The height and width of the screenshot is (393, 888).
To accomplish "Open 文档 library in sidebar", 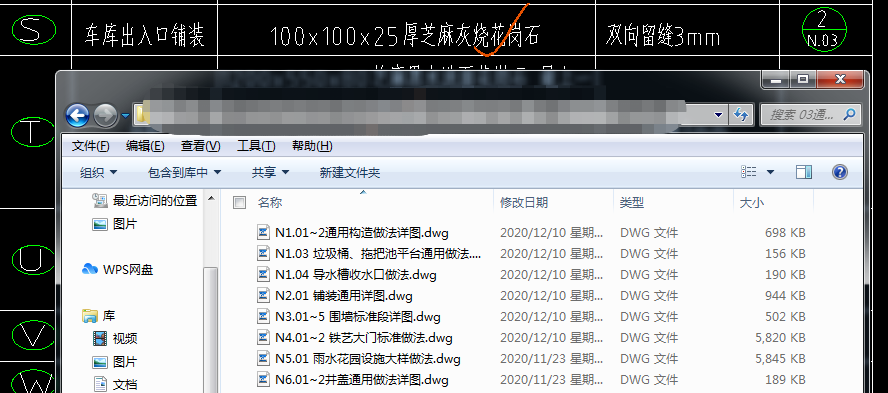I will [x=115, y=385].
